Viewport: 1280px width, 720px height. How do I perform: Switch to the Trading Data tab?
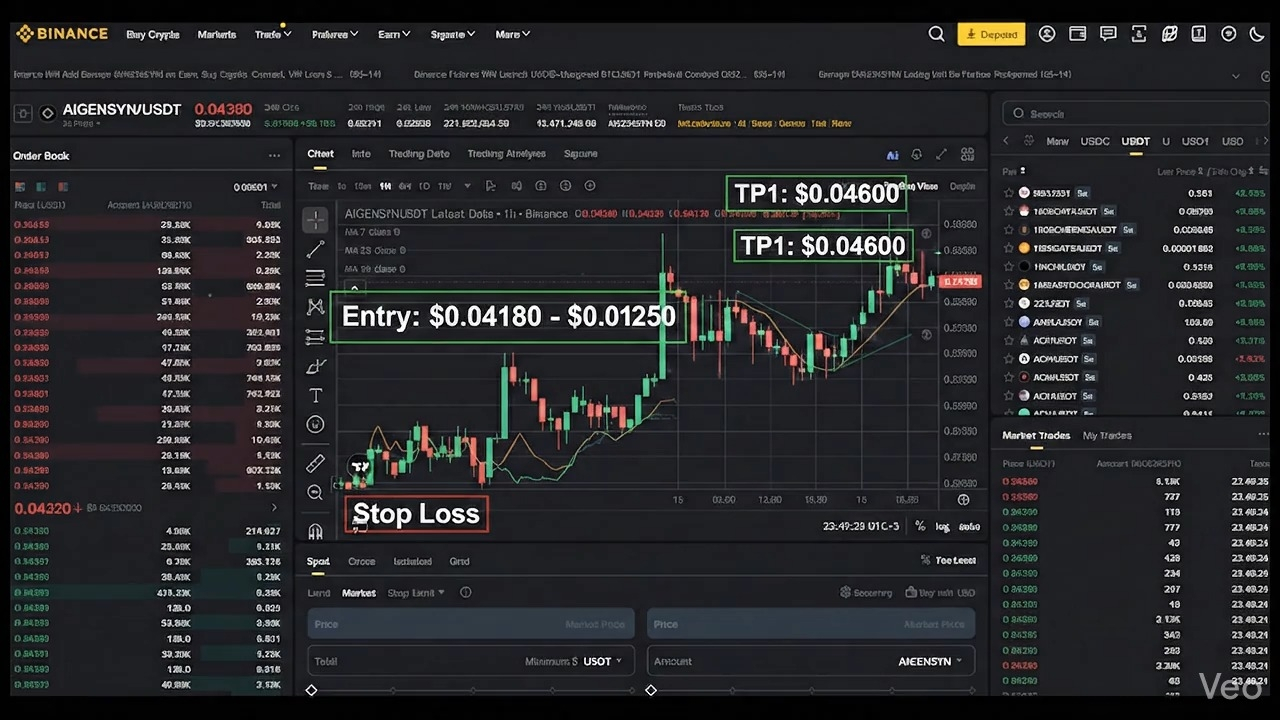click(419, 154)
